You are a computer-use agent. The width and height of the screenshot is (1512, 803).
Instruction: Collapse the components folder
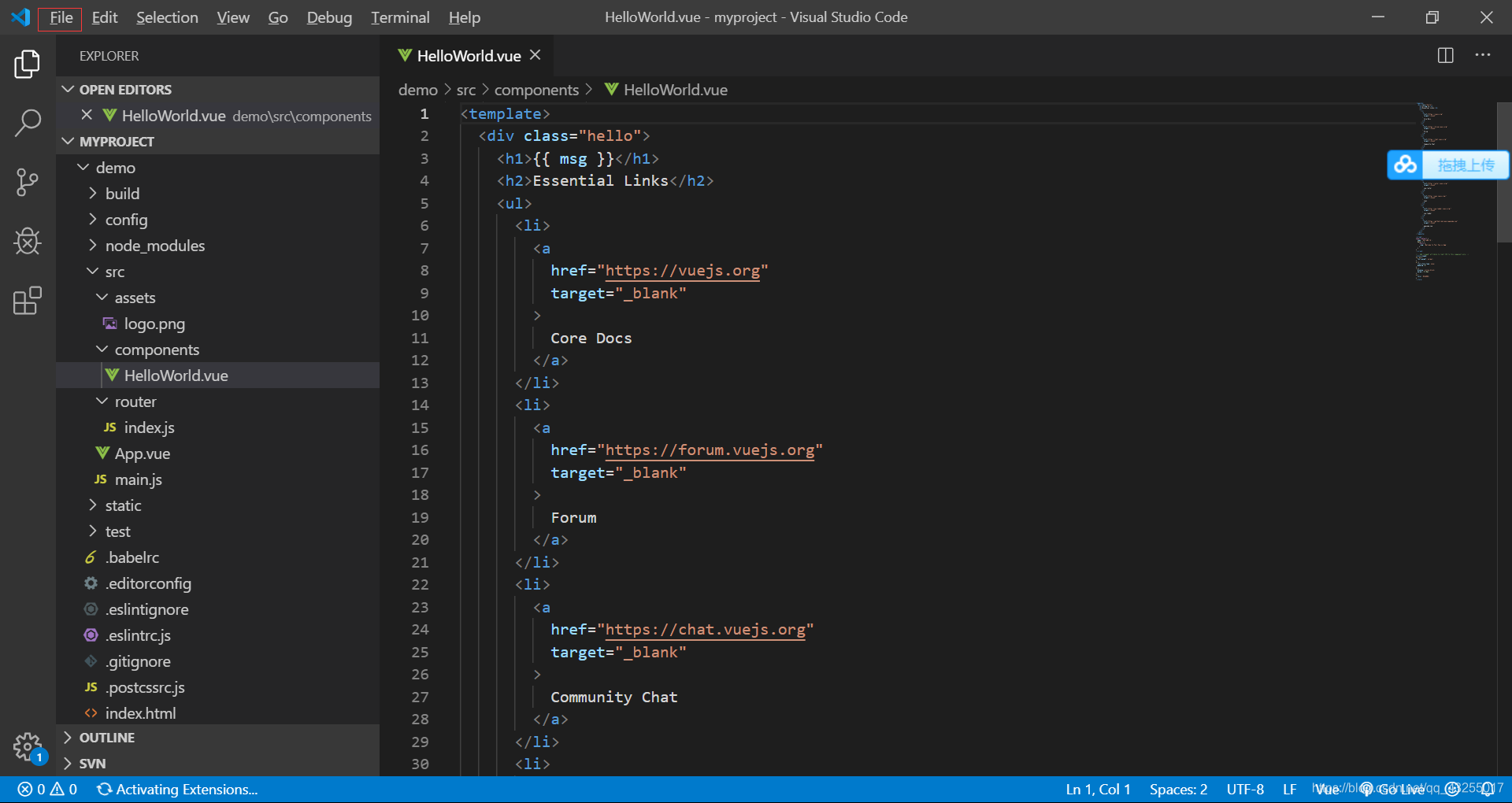[217, 349]
